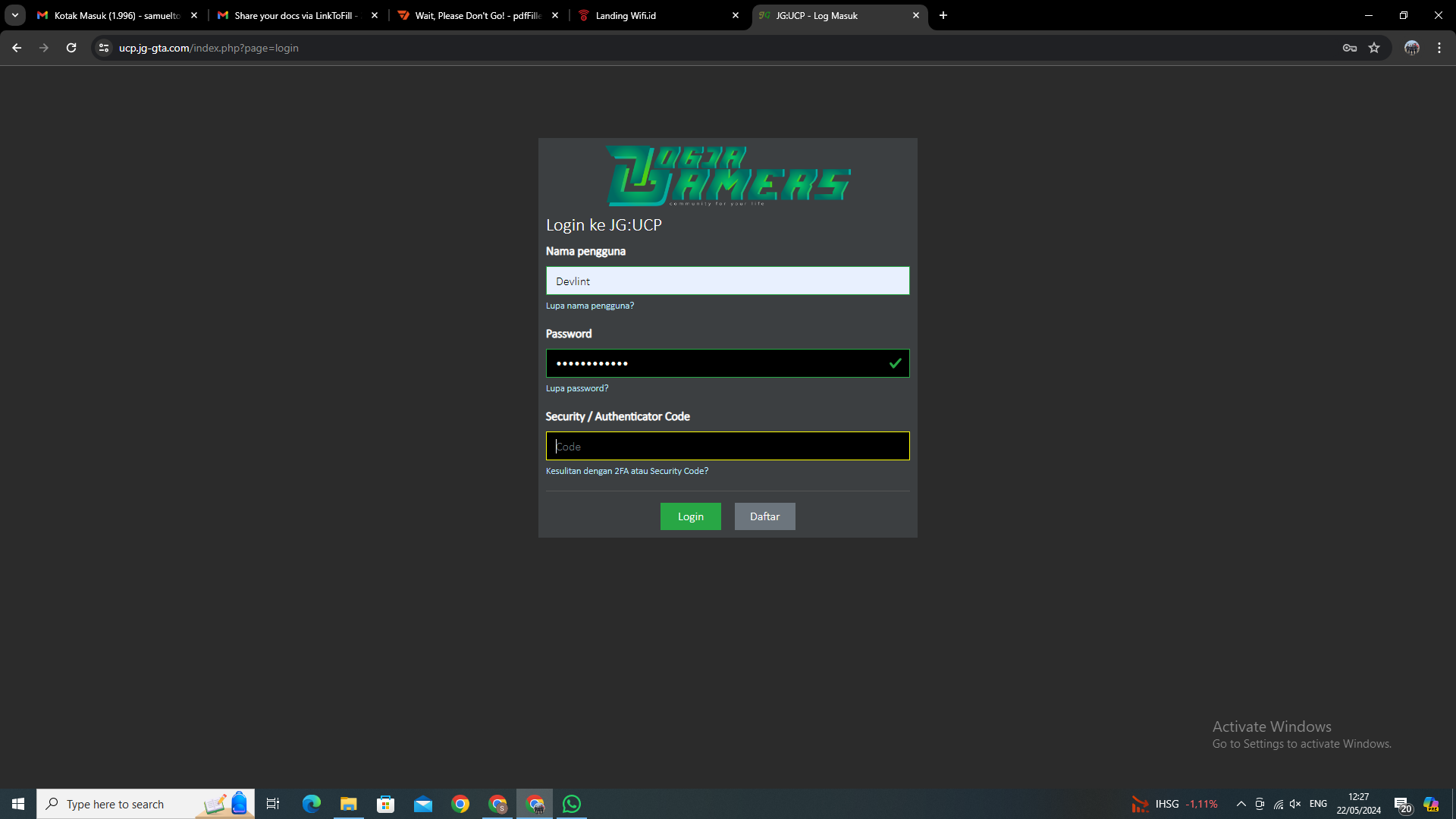View site information for ucp.jg-gta.com
This screenshot has height=819, width=1456.
(104, 48)
